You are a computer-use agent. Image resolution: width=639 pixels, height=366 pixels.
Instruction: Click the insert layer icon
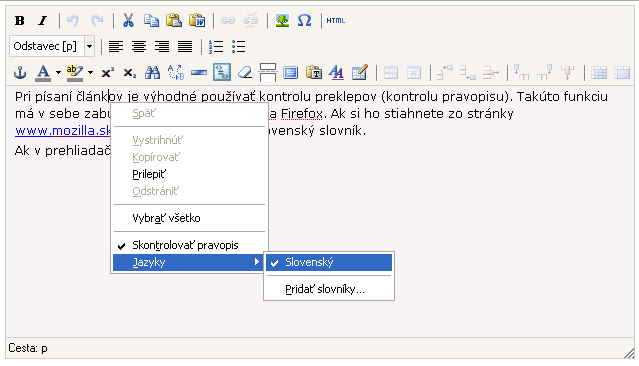coord(291,73)
